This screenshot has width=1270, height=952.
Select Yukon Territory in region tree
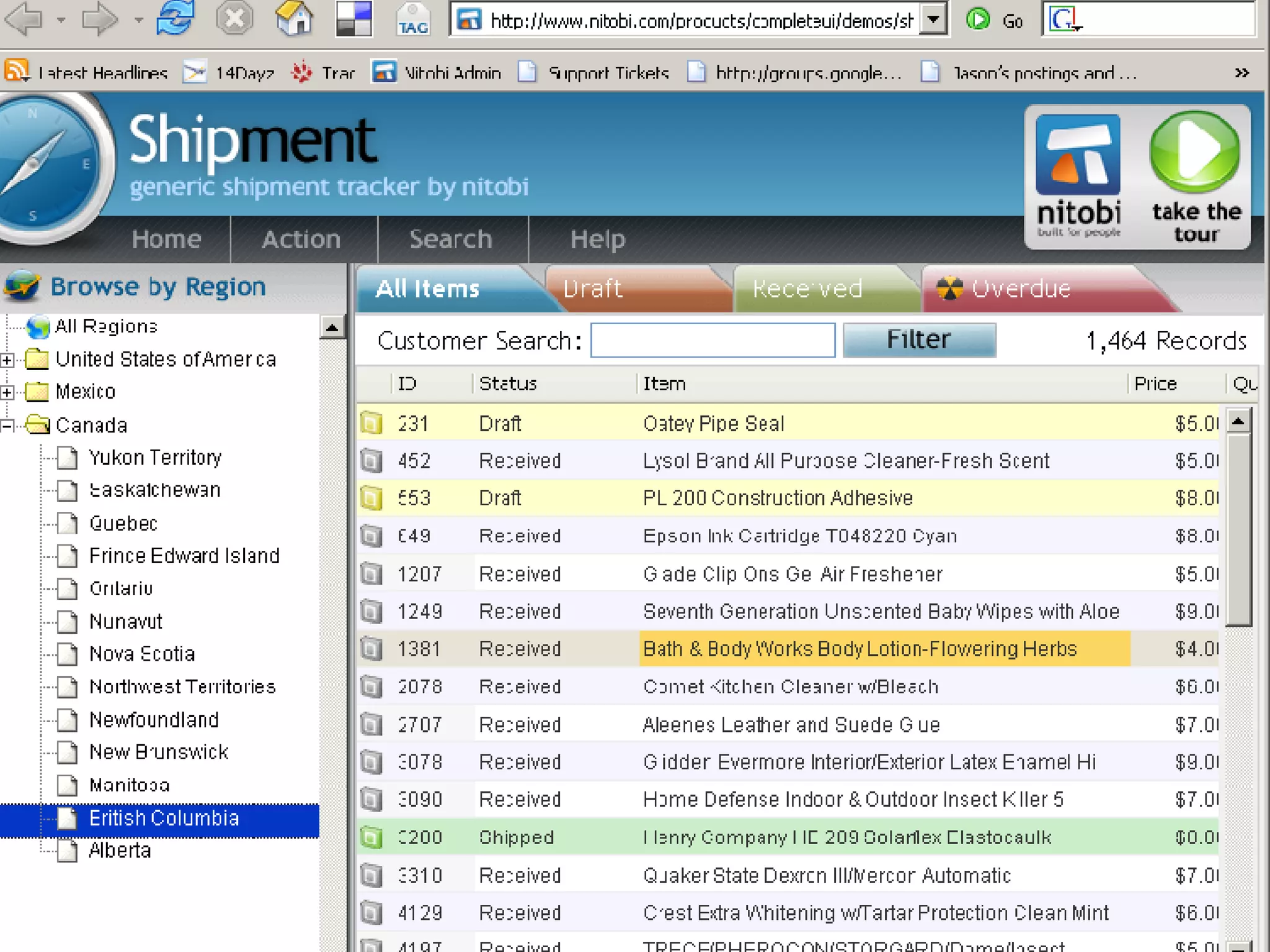[156, 457]
